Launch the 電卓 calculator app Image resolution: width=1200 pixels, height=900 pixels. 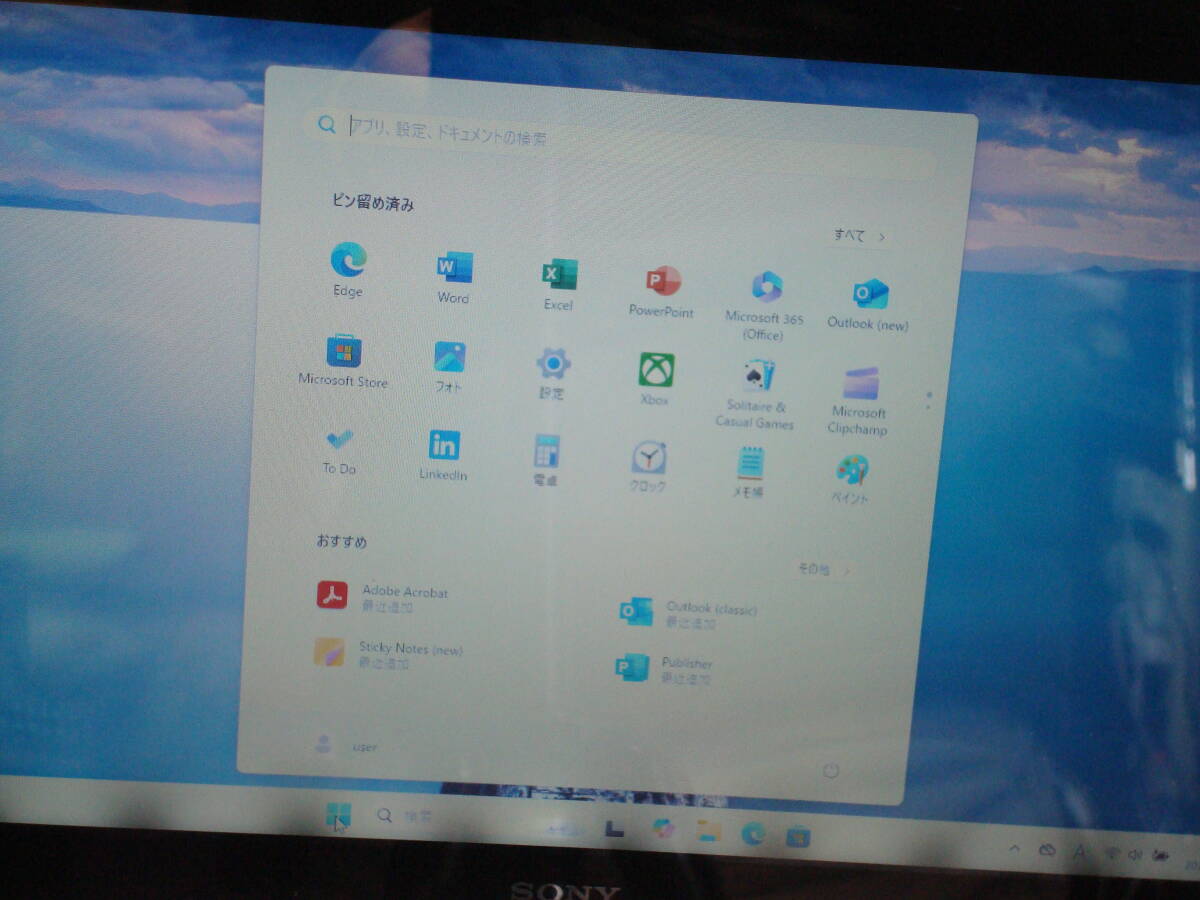546,461
